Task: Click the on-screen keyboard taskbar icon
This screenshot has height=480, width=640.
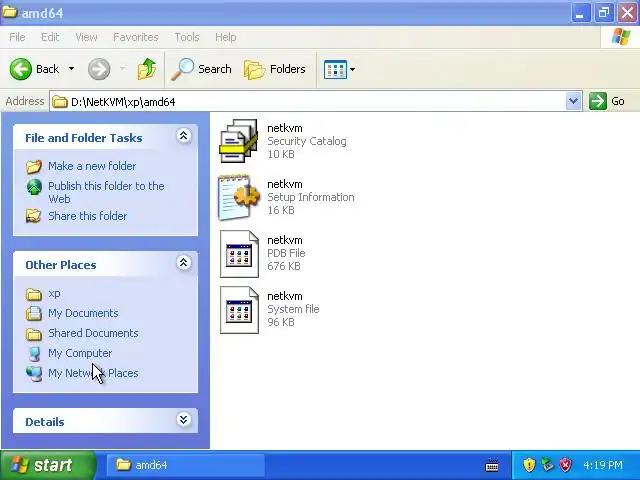Action: (492, 465)
